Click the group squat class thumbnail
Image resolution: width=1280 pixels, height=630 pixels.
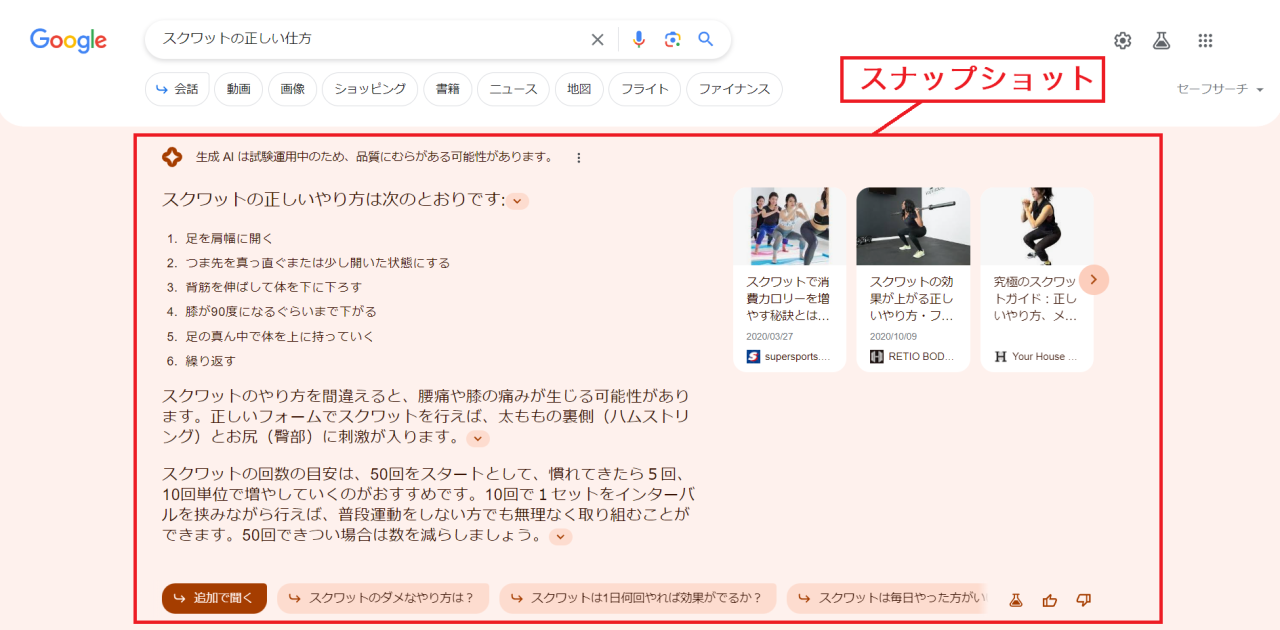789,226
